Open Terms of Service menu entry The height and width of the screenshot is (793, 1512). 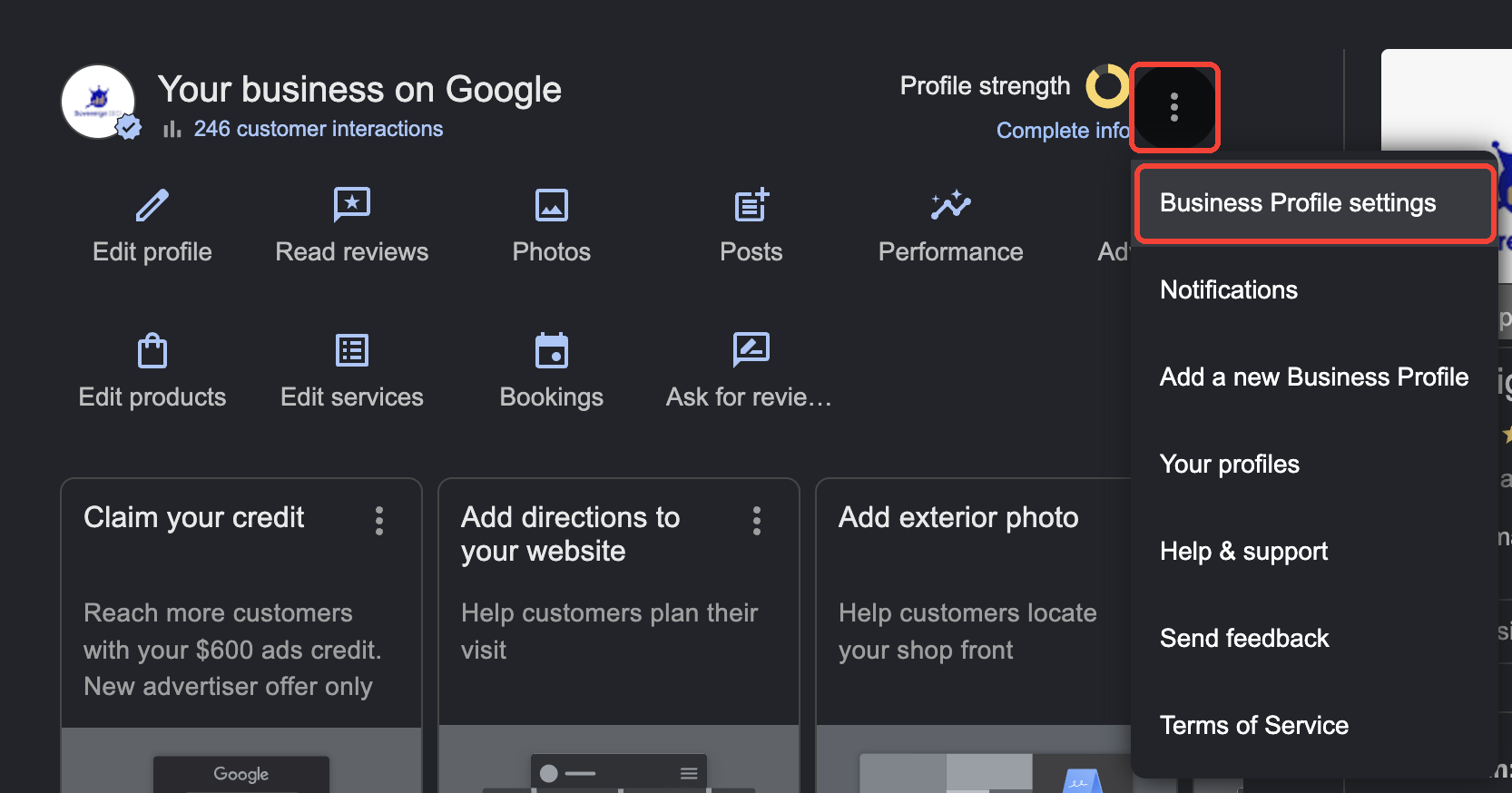tap(1314, 726)
